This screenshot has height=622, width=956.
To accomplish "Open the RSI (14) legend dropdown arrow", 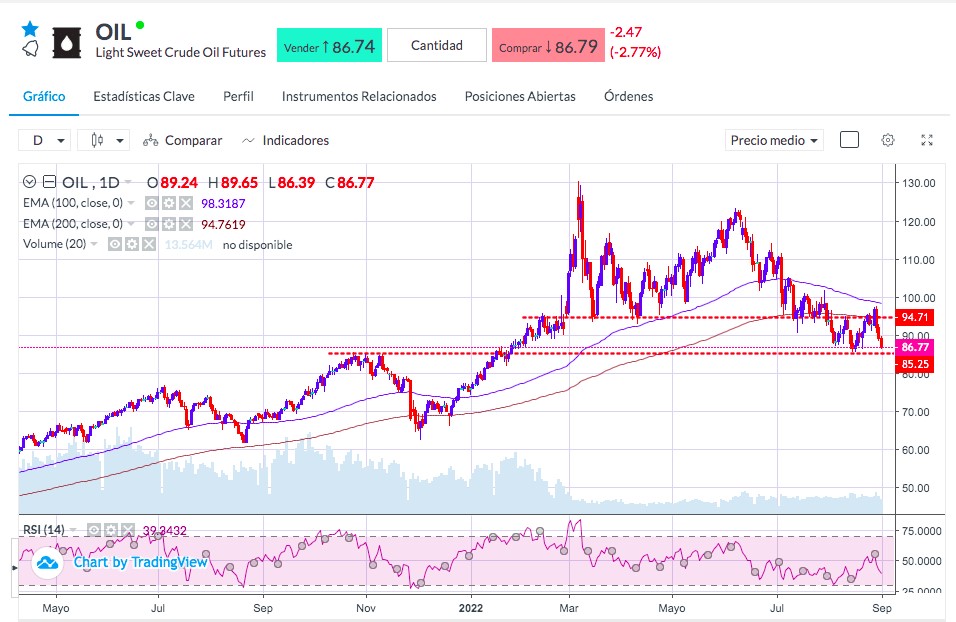I will [x=73, y=529].
